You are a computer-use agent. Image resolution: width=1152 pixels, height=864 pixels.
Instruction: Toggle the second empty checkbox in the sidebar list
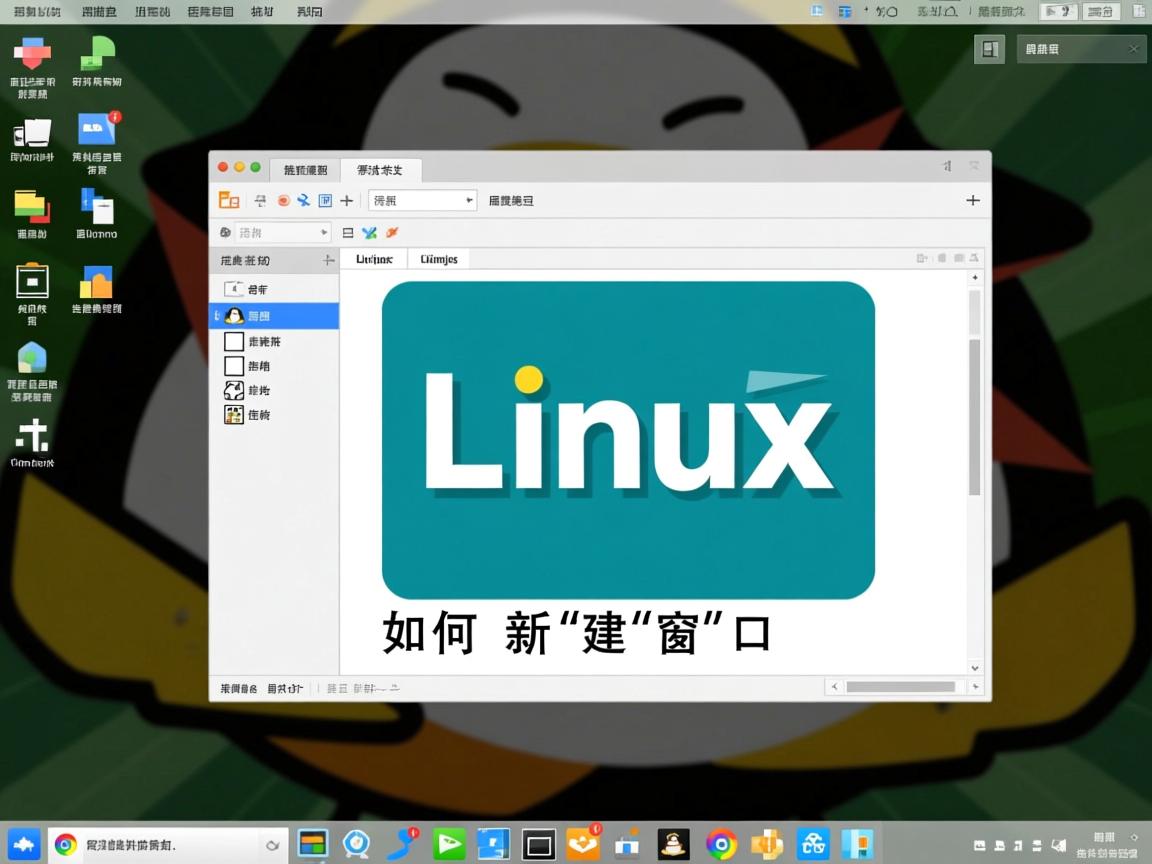[x=233, y=366]
